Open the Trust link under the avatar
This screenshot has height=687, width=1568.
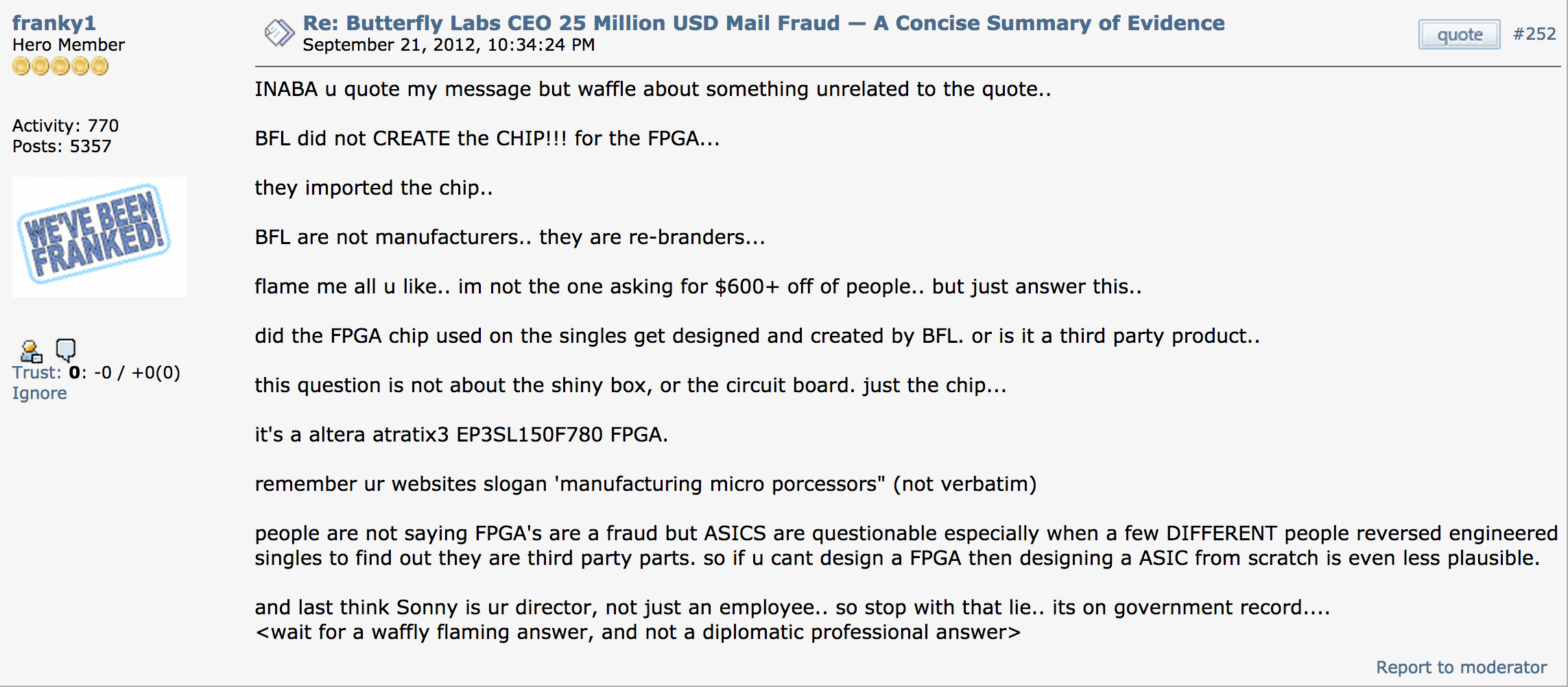pyautogui.click(x=36, y=372)
